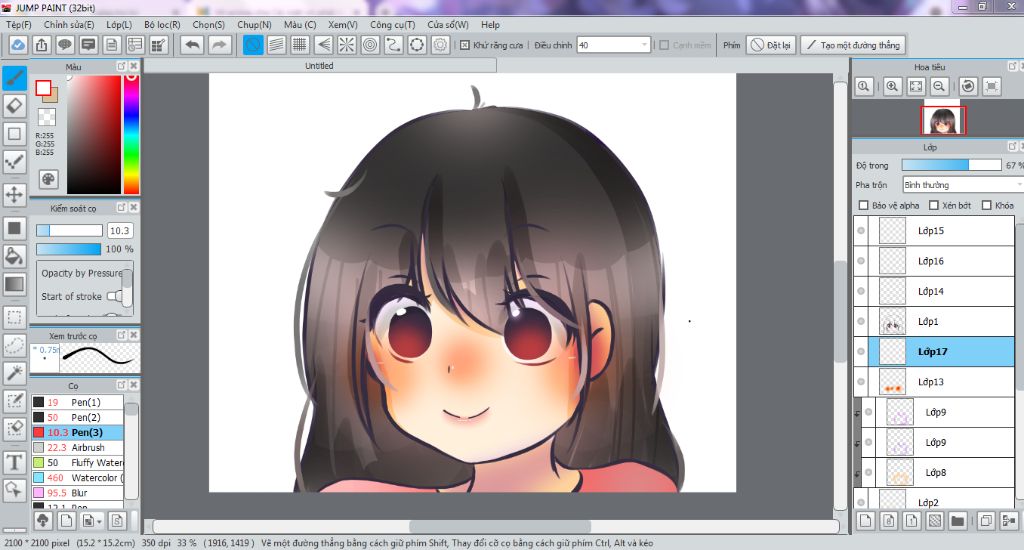This screenshot has width=1024, height=550.
Task: Click the Redo arrow
Action: click(x=219, y=45)
